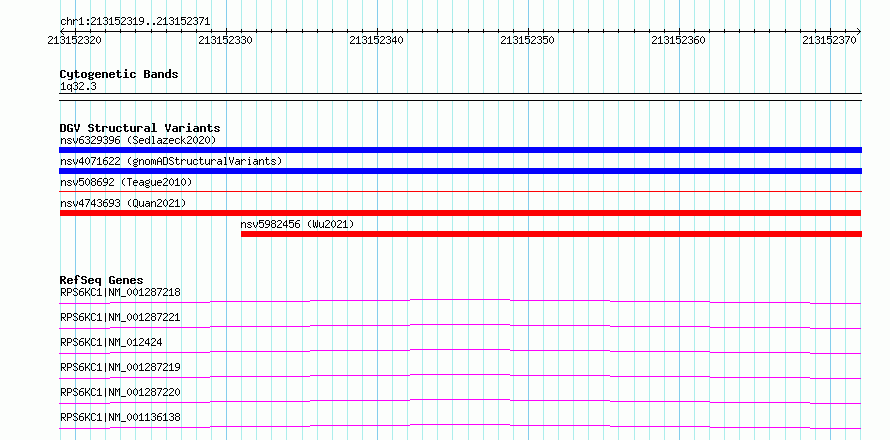Viewport: 890px width, 440px height.
Task: Click the magenta NM_001287220 transcript line
Action: coord(460,401)
